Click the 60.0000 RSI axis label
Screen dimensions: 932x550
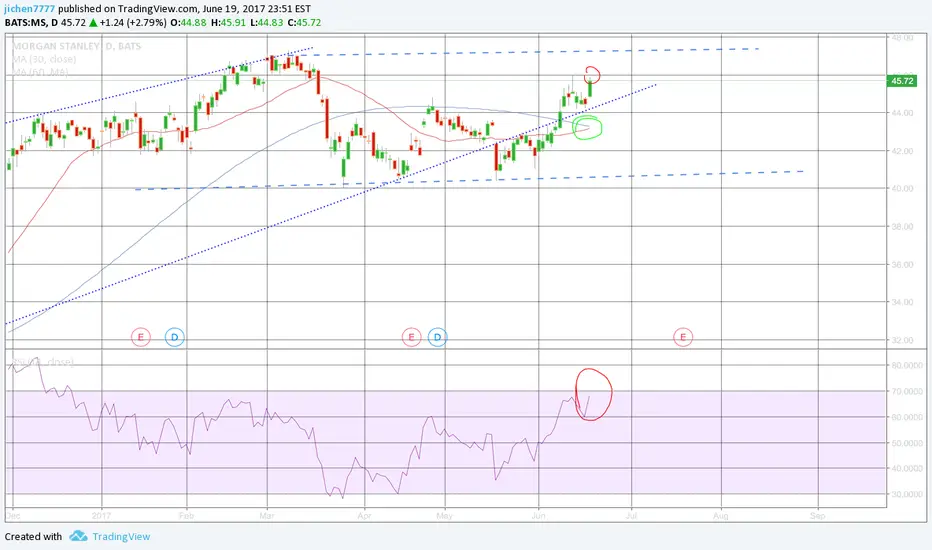click(906, 417)
